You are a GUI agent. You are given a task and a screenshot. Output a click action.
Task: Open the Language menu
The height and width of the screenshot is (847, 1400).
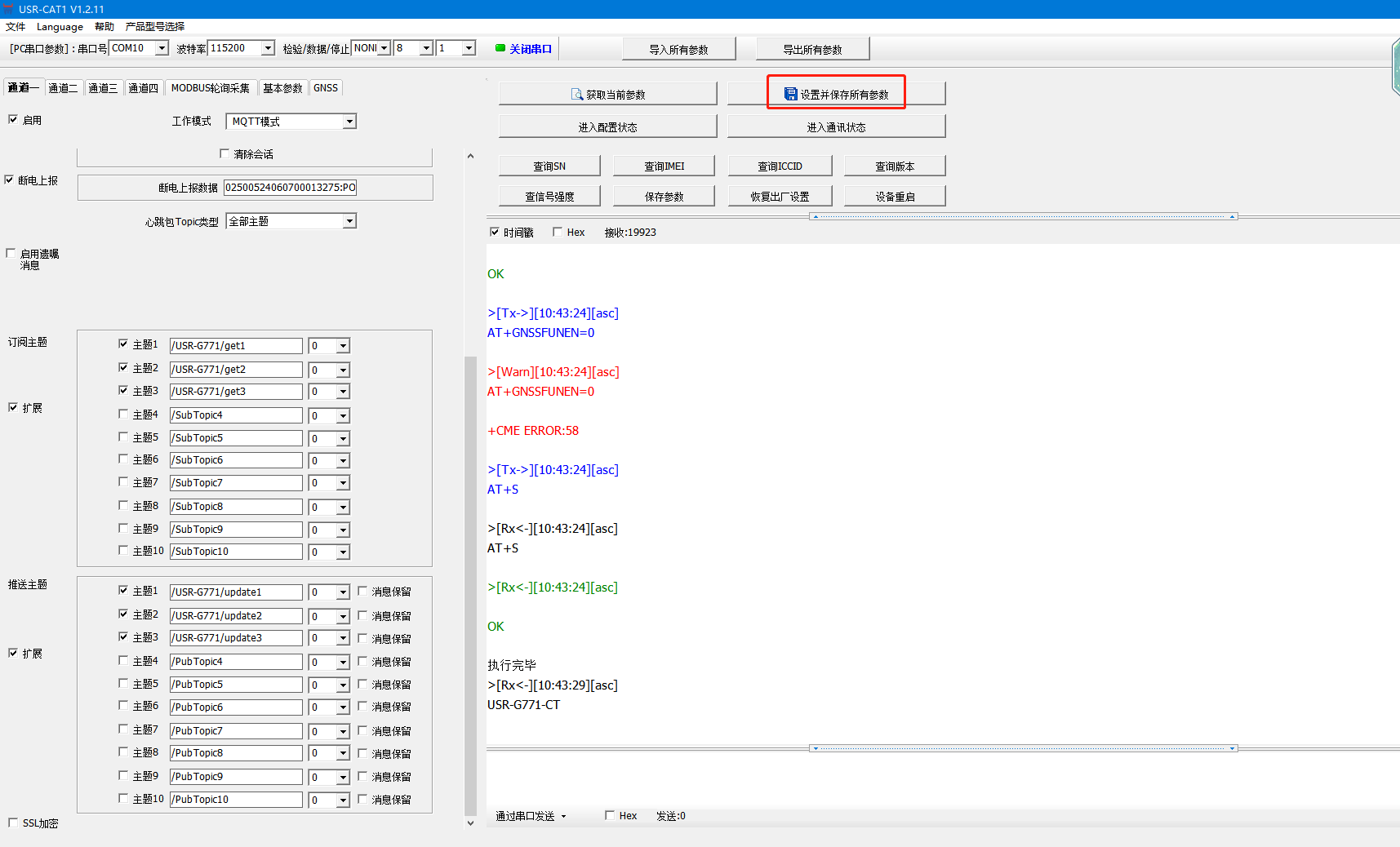60,27
